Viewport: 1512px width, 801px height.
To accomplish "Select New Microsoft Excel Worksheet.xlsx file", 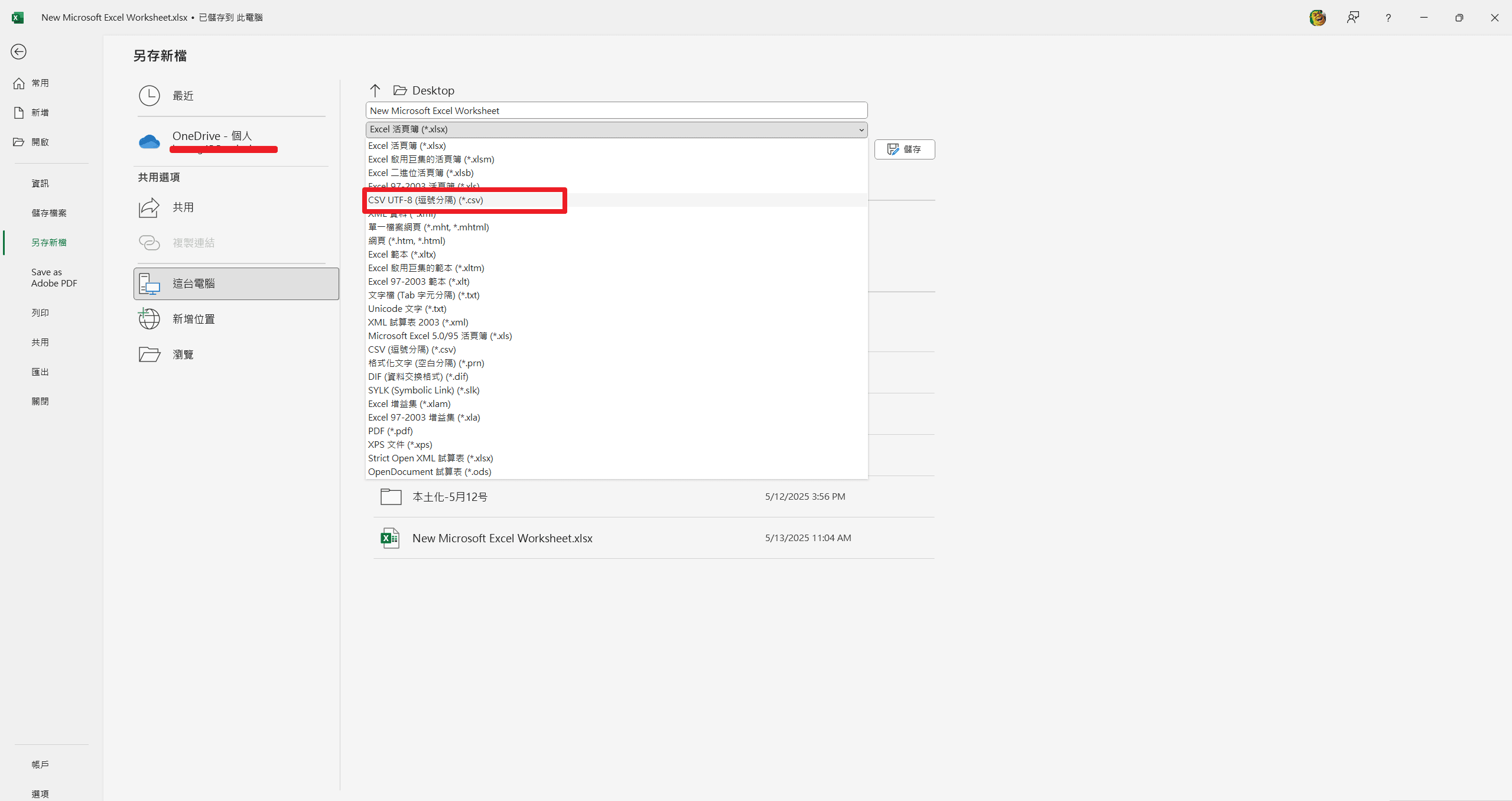I will [x=653, y=538].
